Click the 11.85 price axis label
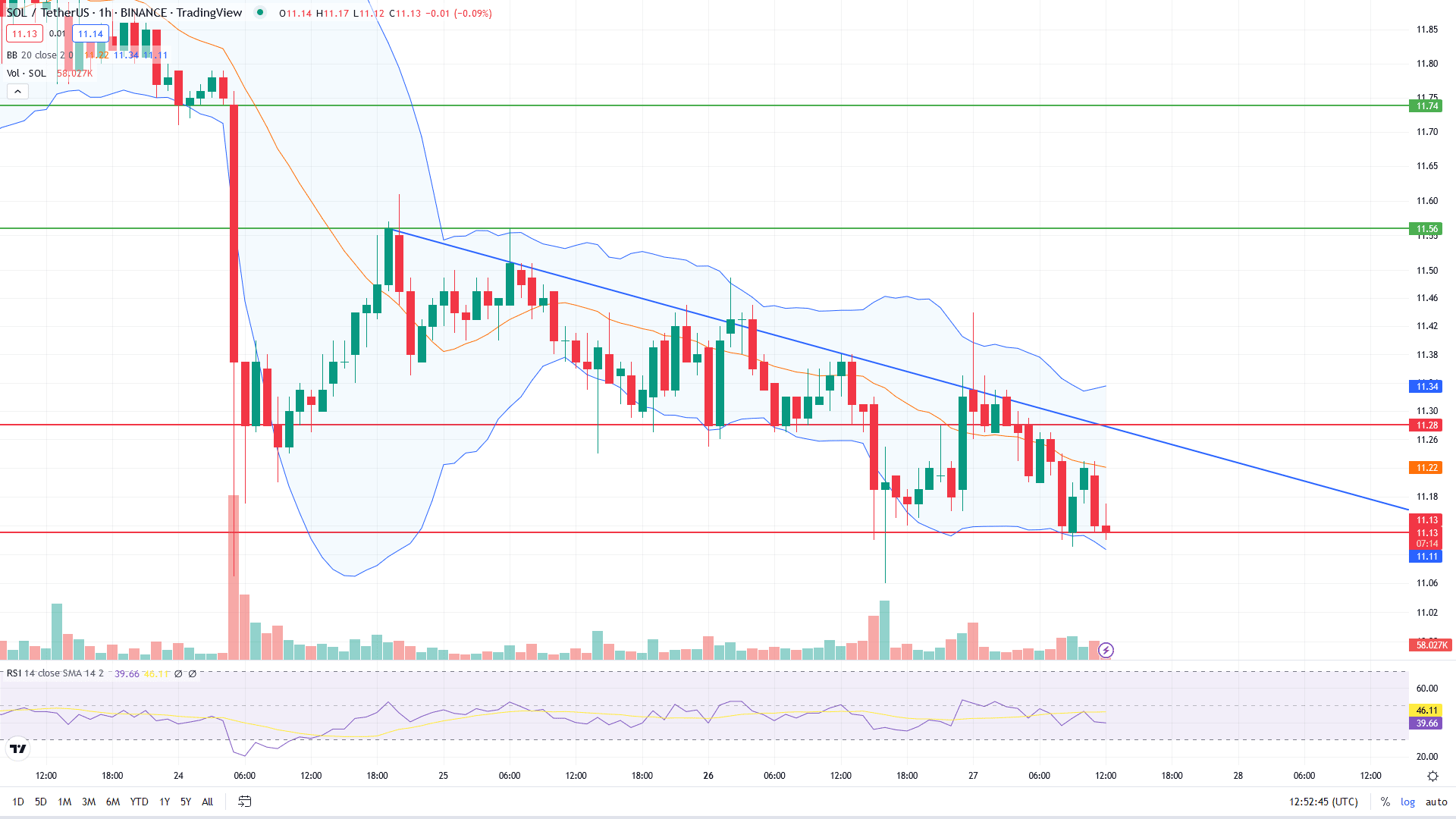Screen dimensions: 1456x819 (1426, 30)
